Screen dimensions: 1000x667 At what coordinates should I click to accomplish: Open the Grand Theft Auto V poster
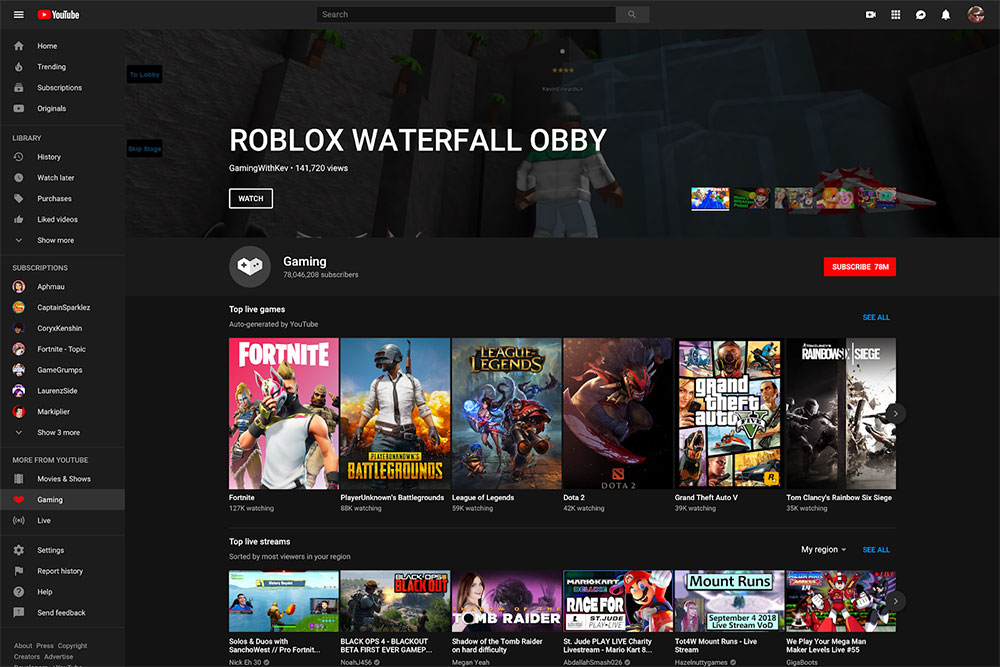pos(729,413)
